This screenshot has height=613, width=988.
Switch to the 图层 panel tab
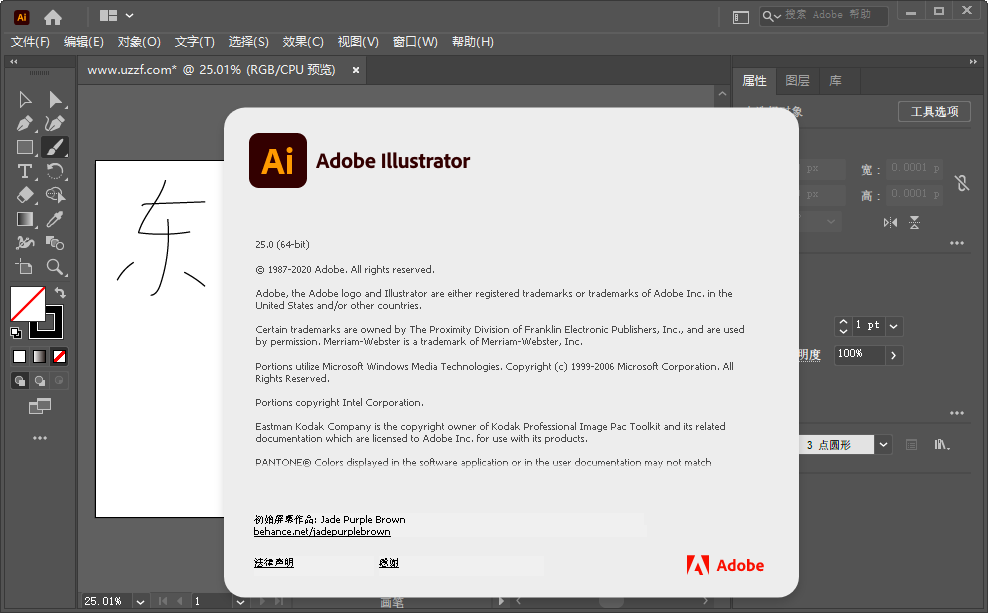click(797, 81)
